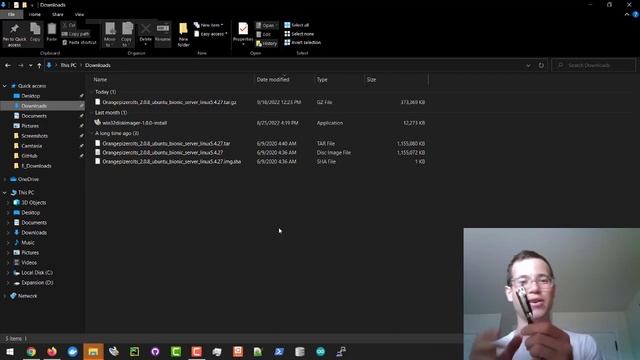
Task: Open Music under This PC
Action: click(28, 242)
